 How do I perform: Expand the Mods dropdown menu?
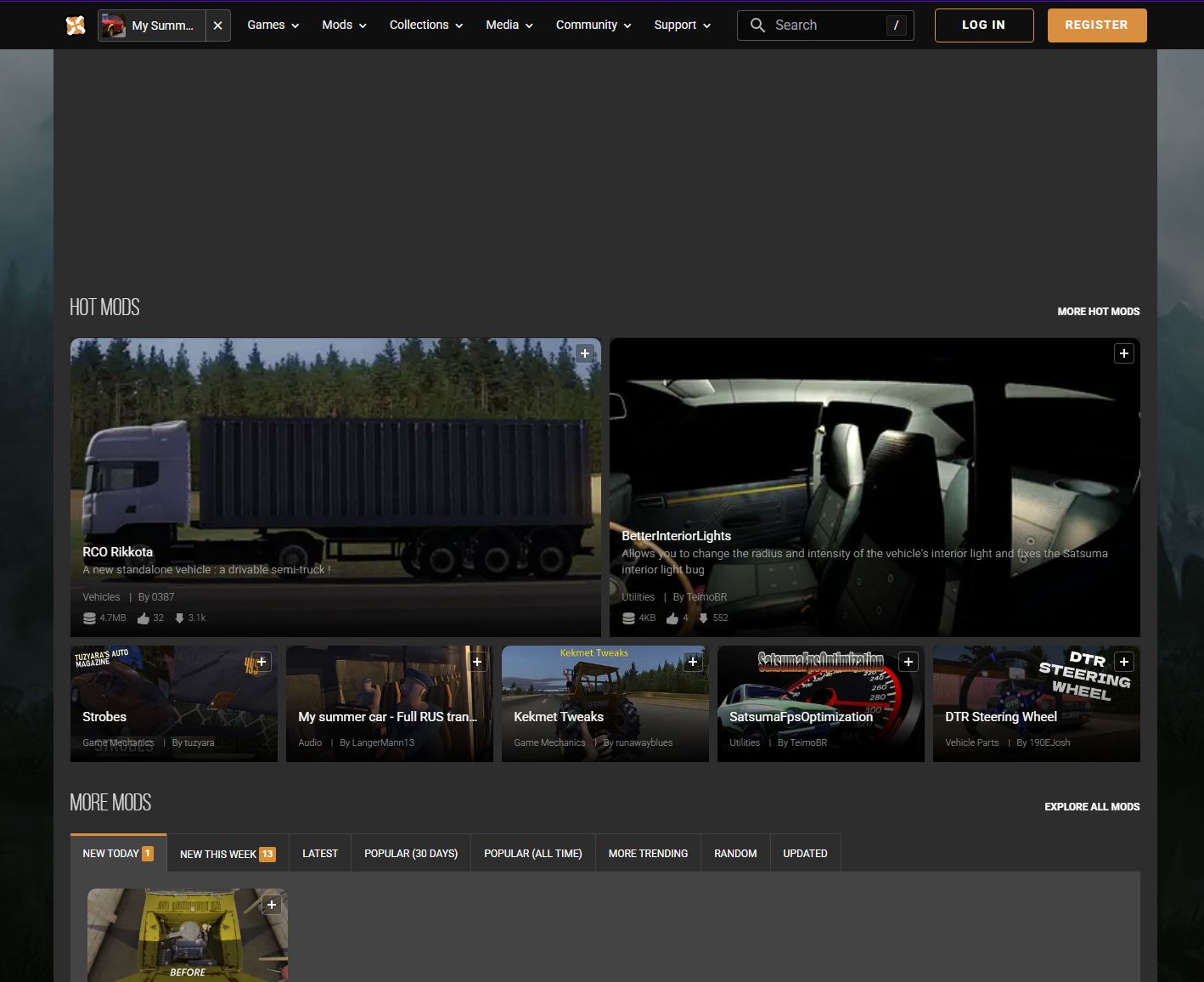(344, 25)
